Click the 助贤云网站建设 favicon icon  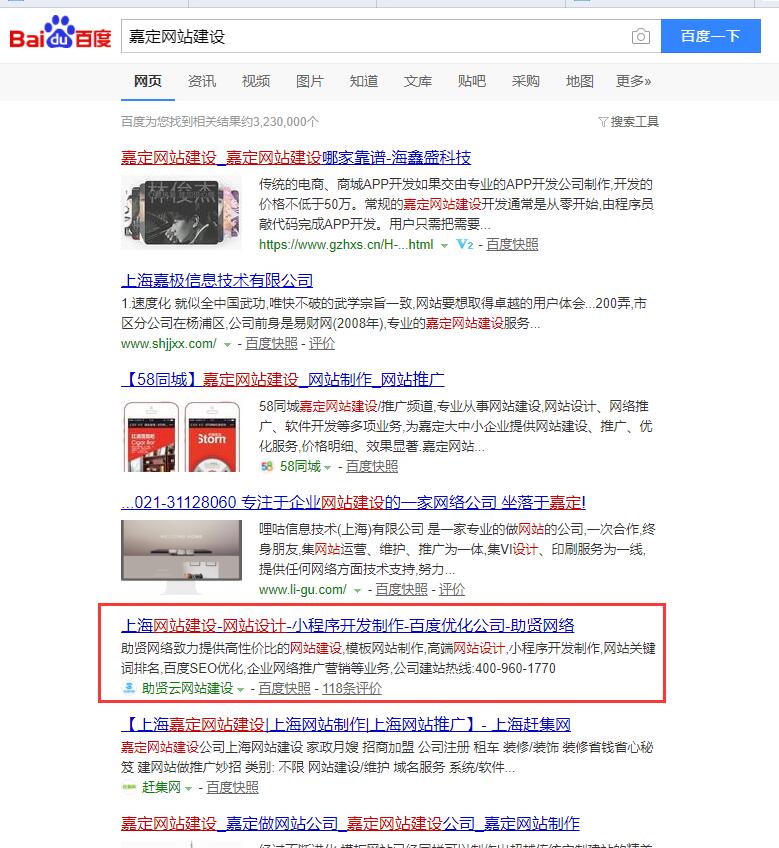129,688
